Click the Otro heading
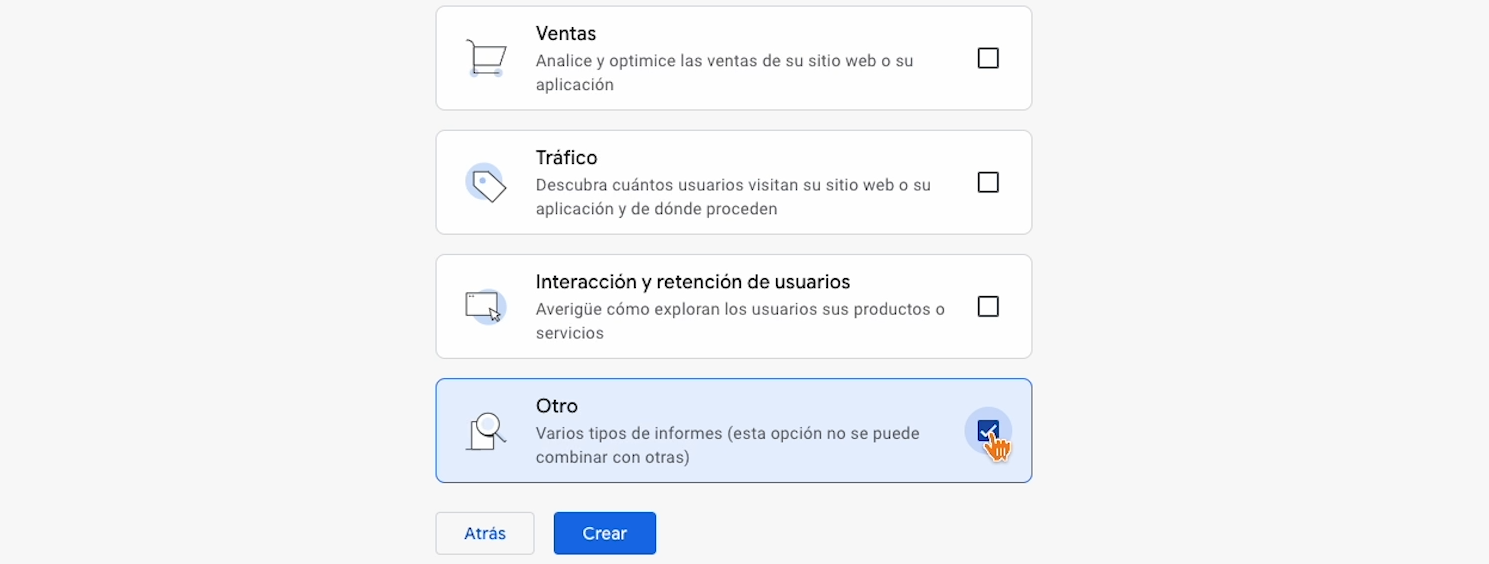The height and width of the screenshot is (564, 1489). click(557, 406)
